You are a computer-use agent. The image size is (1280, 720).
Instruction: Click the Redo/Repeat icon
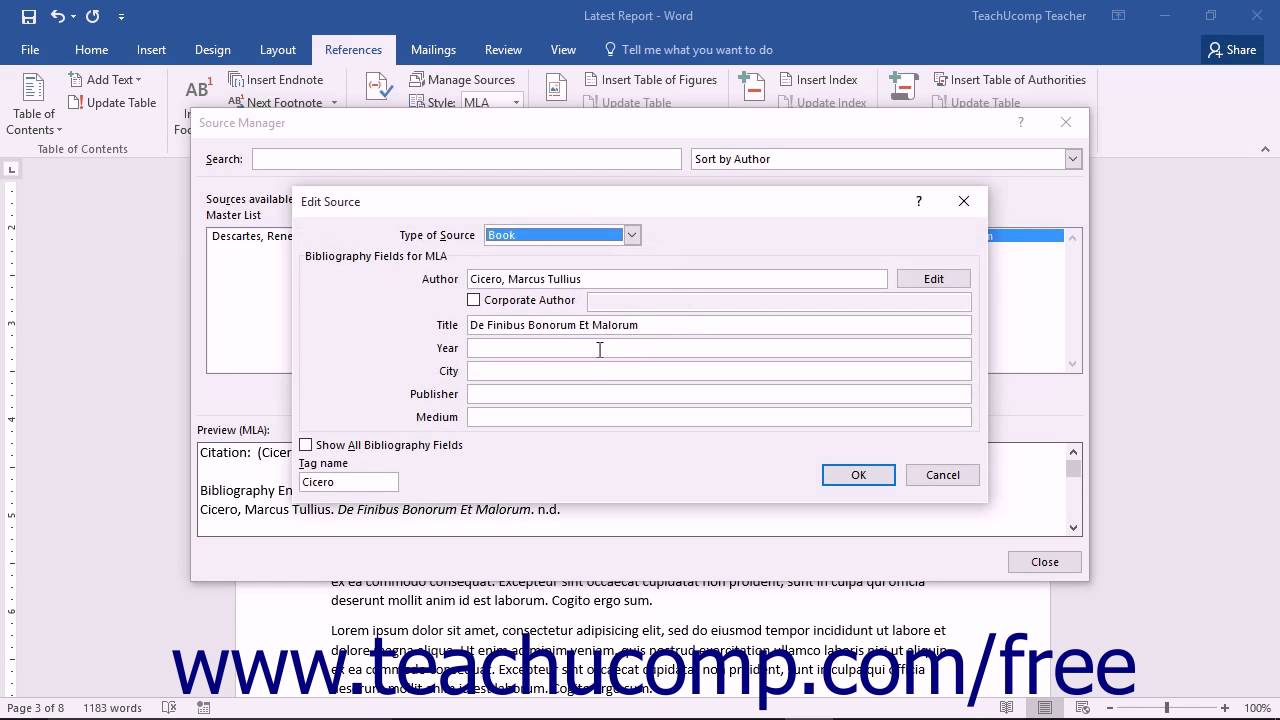(92, 16)
